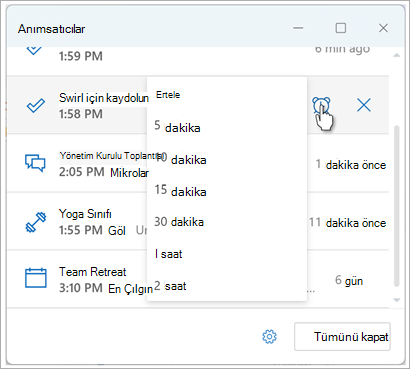Maximize the Anımsatıcılar window

[x=340, y=28]
